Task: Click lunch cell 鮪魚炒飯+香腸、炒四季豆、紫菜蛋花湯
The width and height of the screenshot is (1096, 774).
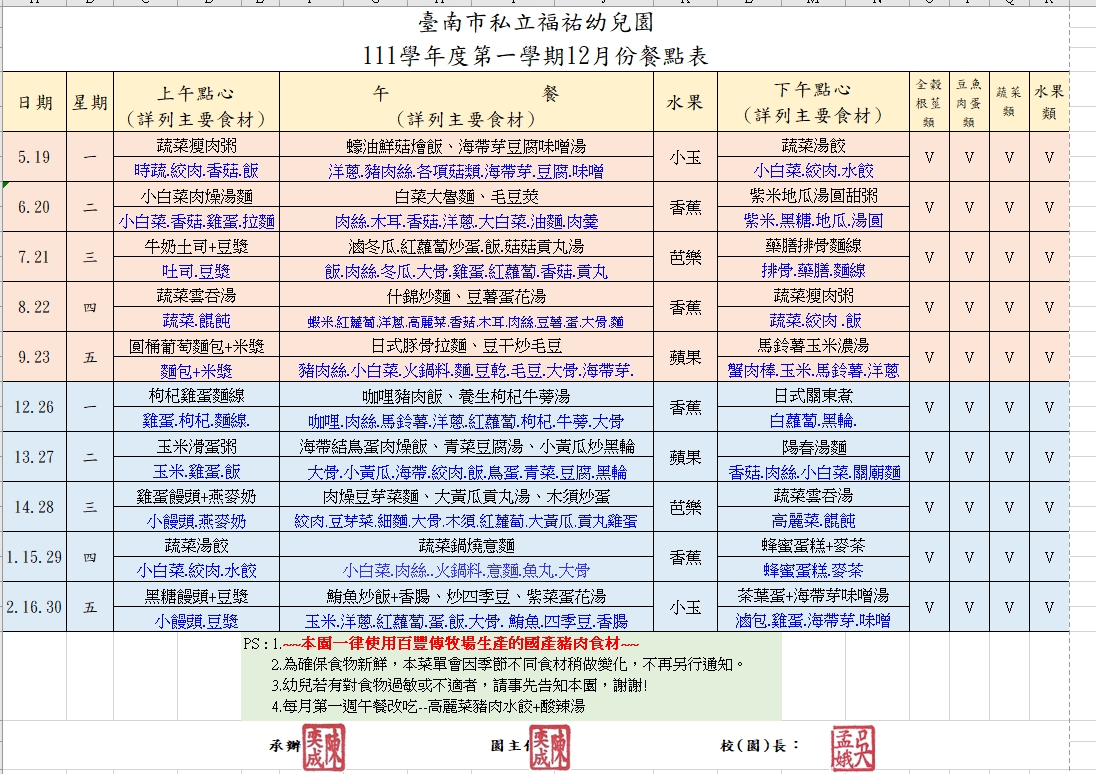Action: click(x=466, y=596)
